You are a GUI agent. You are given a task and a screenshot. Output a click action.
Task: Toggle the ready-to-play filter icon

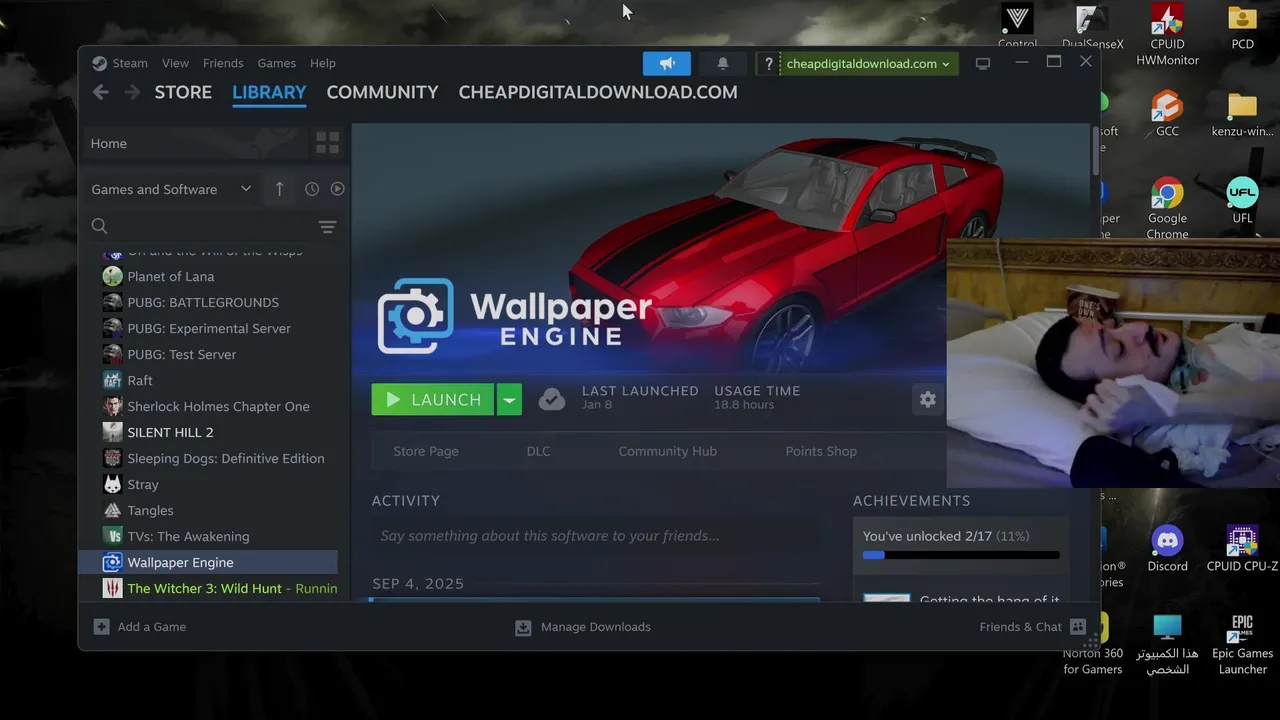point(337,189)
